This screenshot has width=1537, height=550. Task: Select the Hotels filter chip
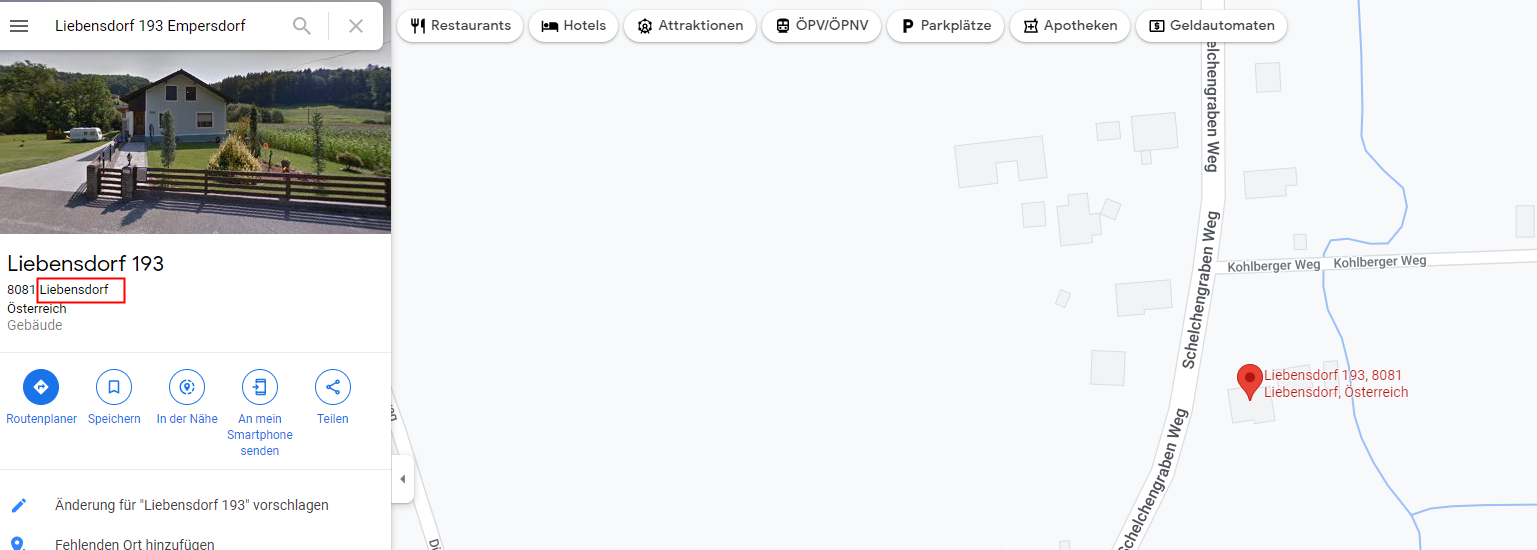(573, 26)
